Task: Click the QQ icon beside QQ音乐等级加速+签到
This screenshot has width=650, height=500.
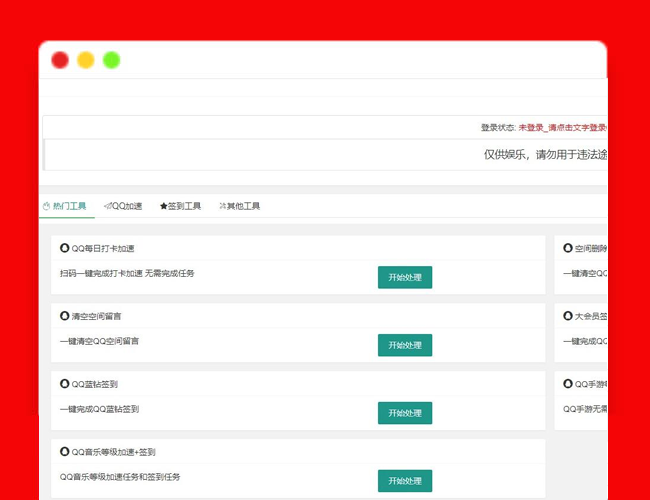Action: pyautogui.click(x=64, y=451)
